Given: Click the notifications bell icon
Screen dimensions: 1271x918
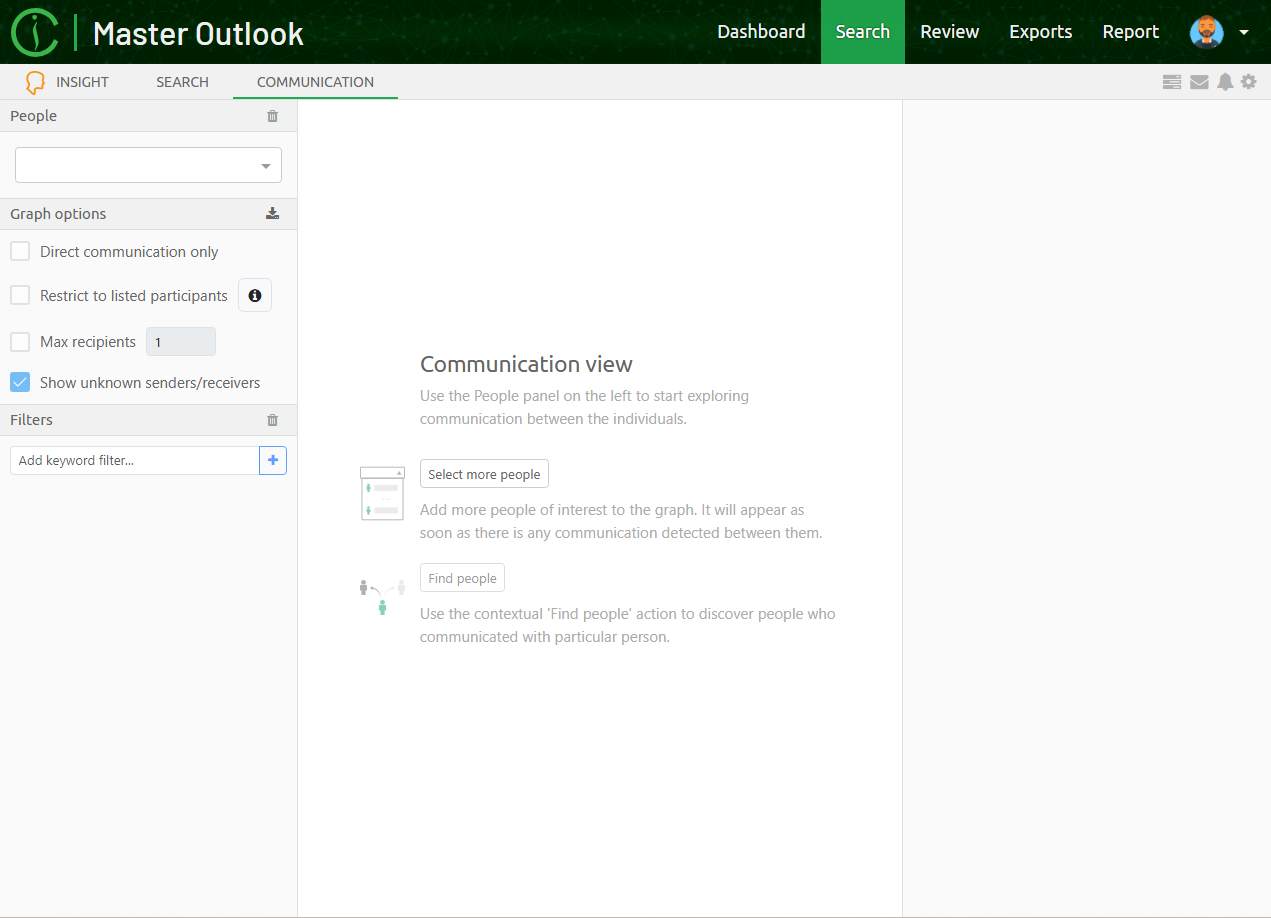Looking at the screenshot, I should pyautogui.click(x=1225, y=82).
